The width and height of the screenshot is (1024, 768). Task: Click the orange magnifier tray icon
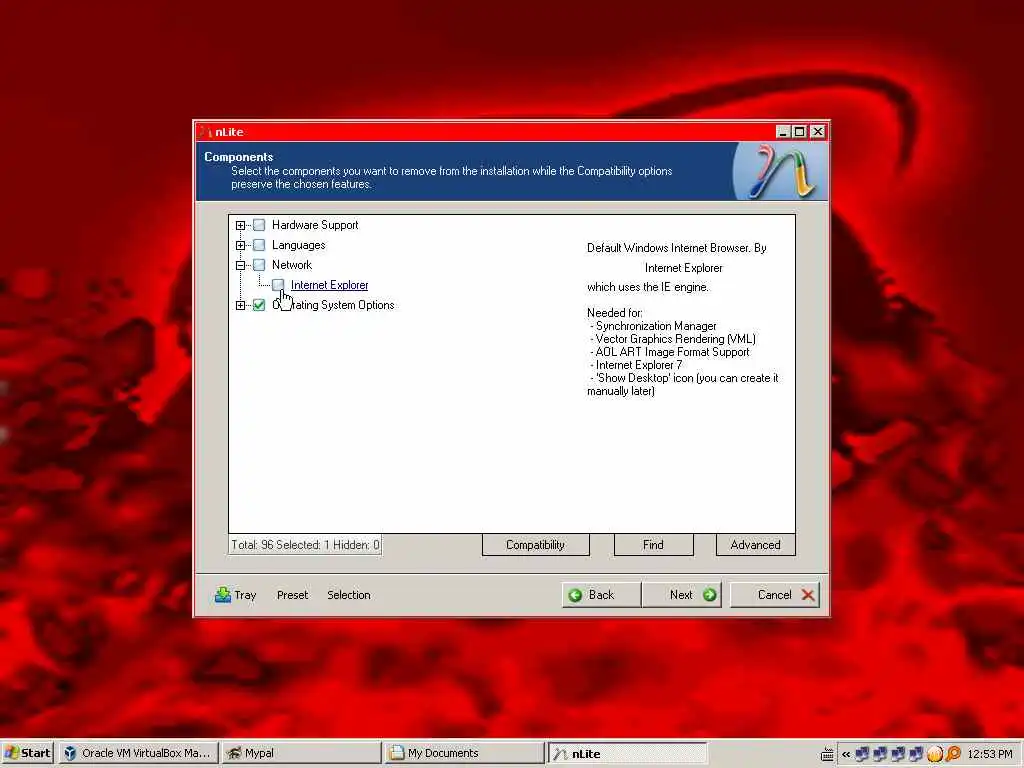(x=953, y=754)
